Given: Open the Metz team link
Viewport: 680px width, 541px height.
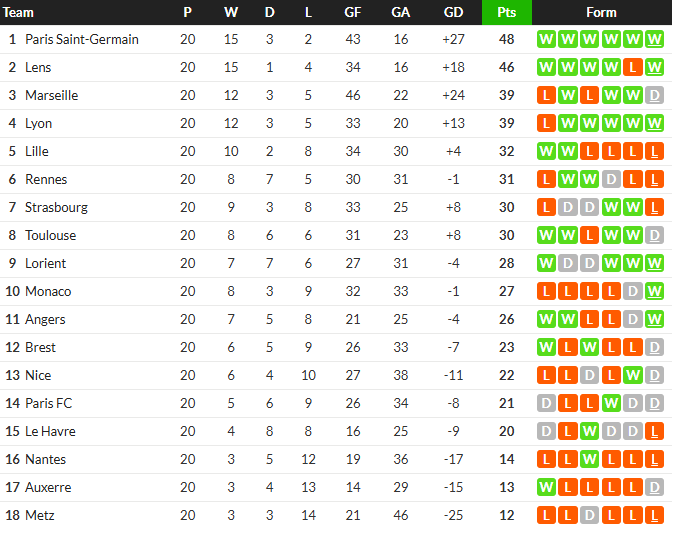Looking at the screenshot, I should [39, 515].
